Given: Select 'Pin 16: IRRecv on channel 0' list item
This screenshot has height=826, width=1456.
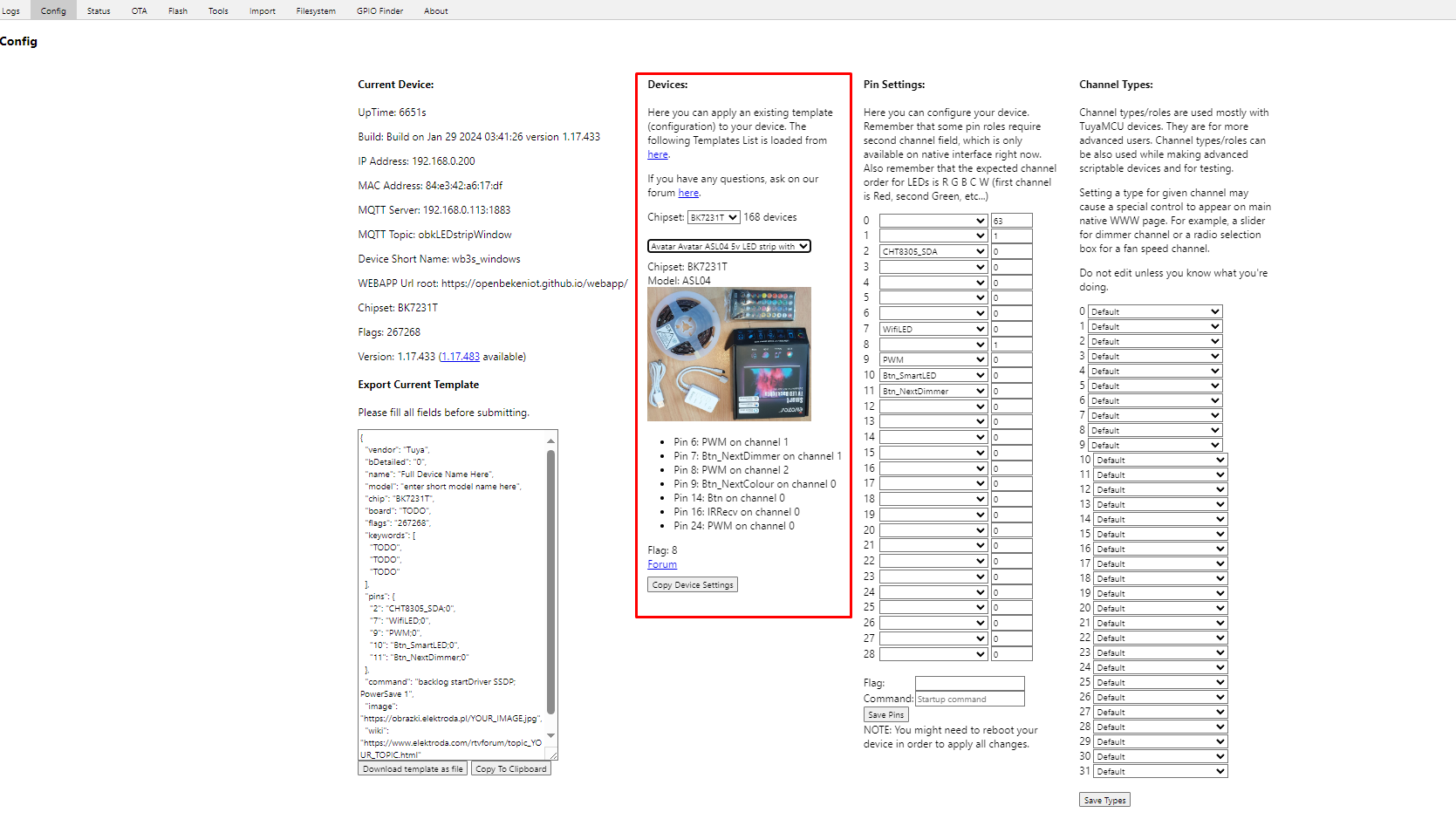Looking at the screenshot, I should coord(736,512).
